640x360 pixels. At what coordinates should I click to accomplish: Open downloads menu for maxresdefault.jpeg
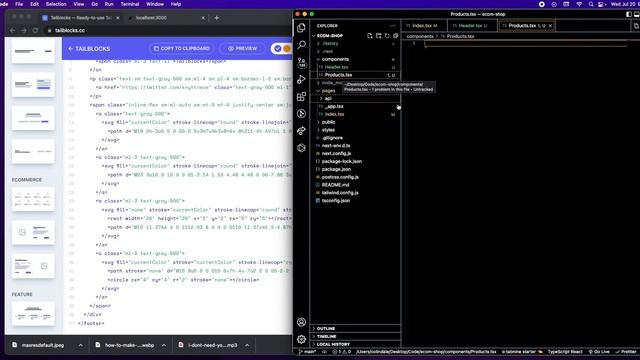click(x=80, y=345)
